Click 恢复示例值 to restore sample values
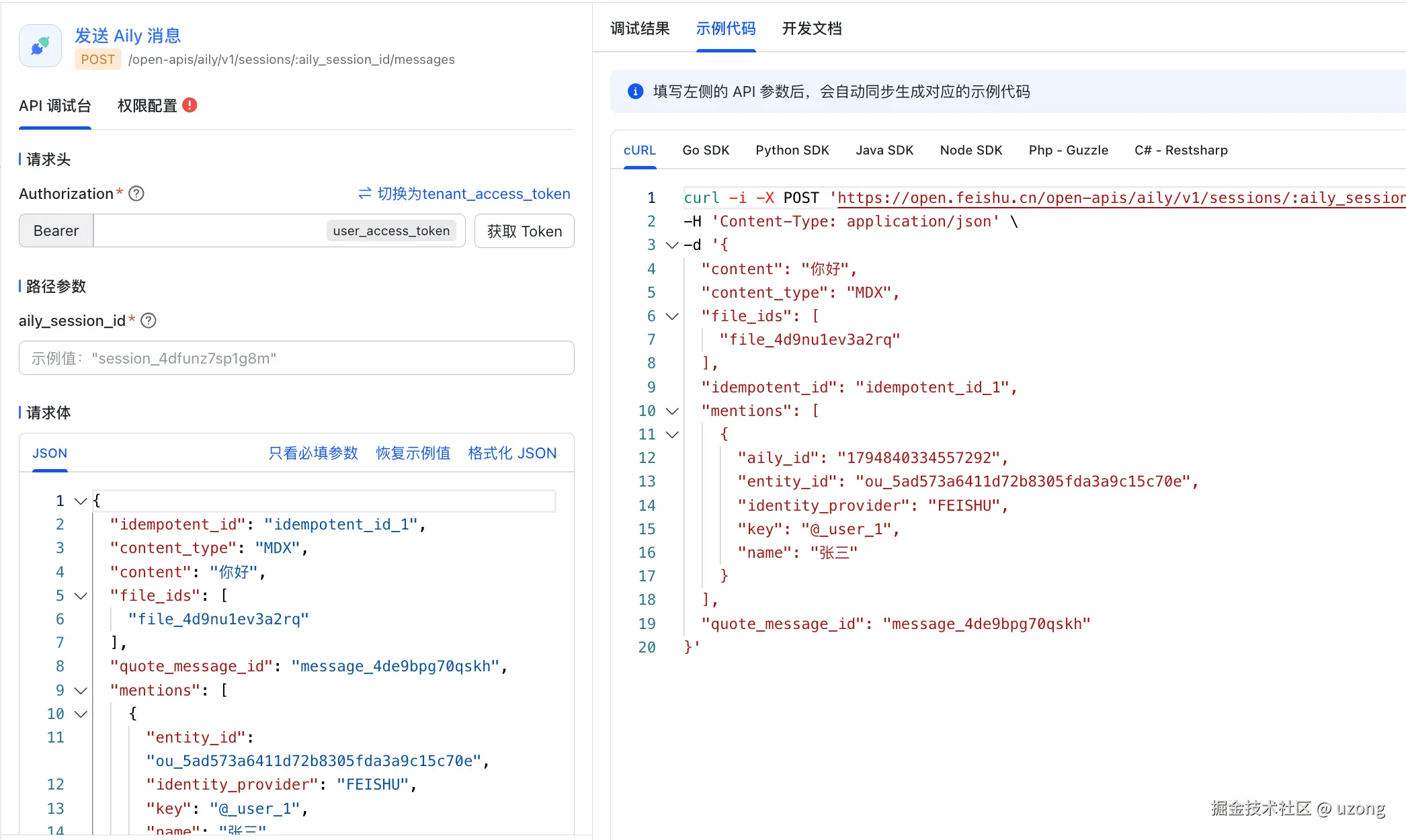The image size is (1406, 840). (x=413, y=453)
